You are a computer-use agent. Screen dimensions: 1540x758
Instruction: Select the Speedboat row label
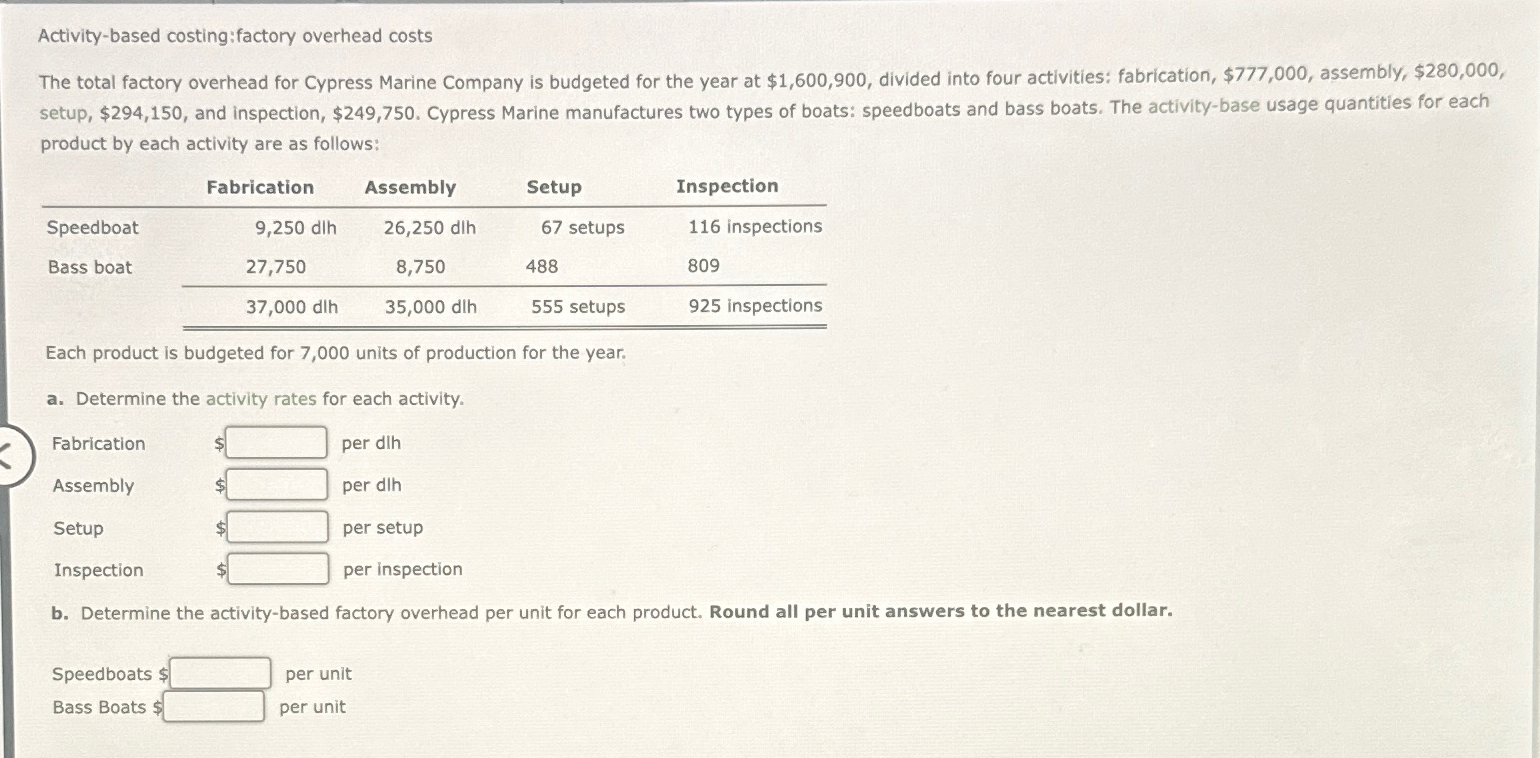click(92, 228)
